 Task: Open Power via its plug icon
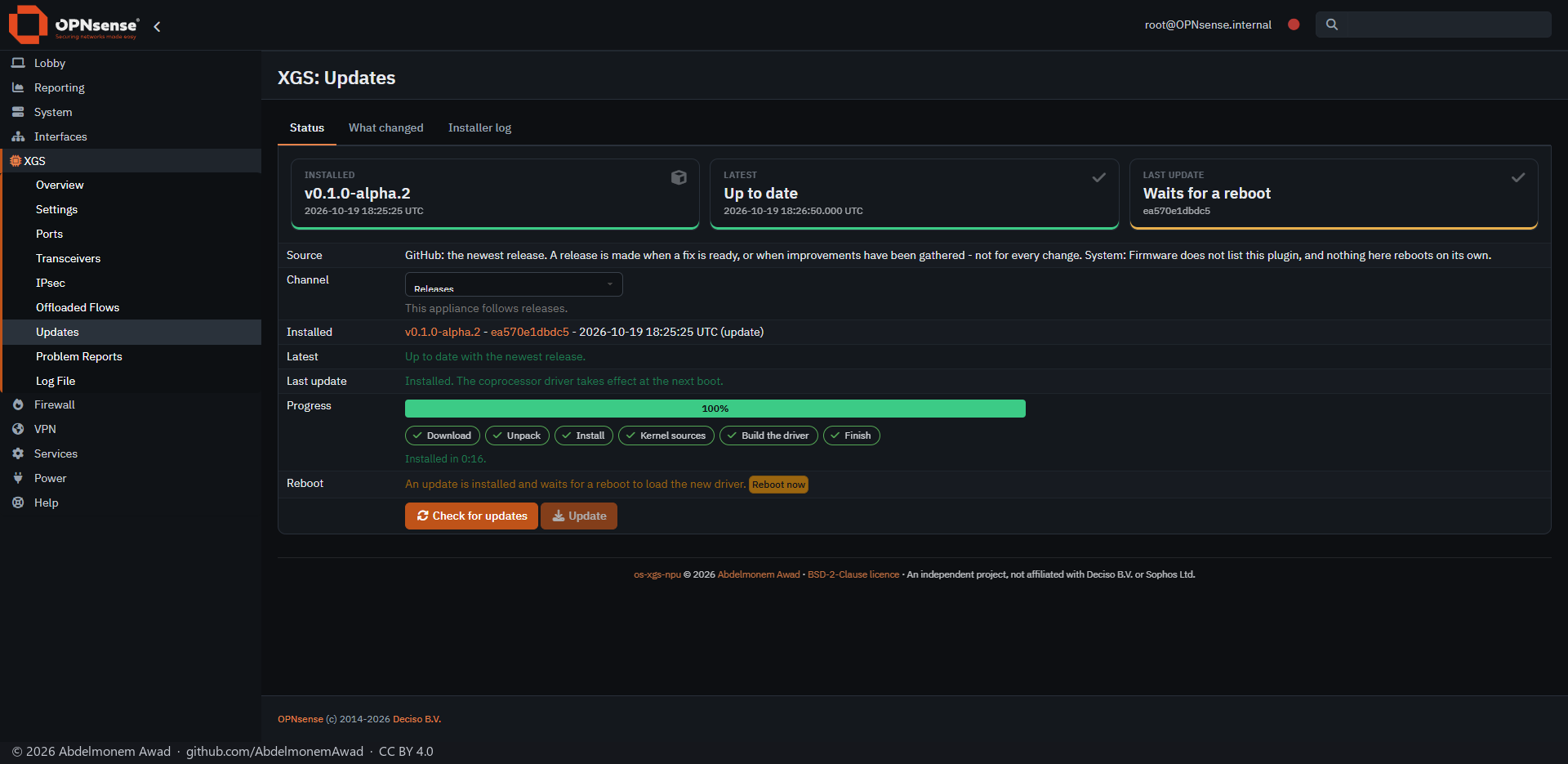click(x=18, y=478)
